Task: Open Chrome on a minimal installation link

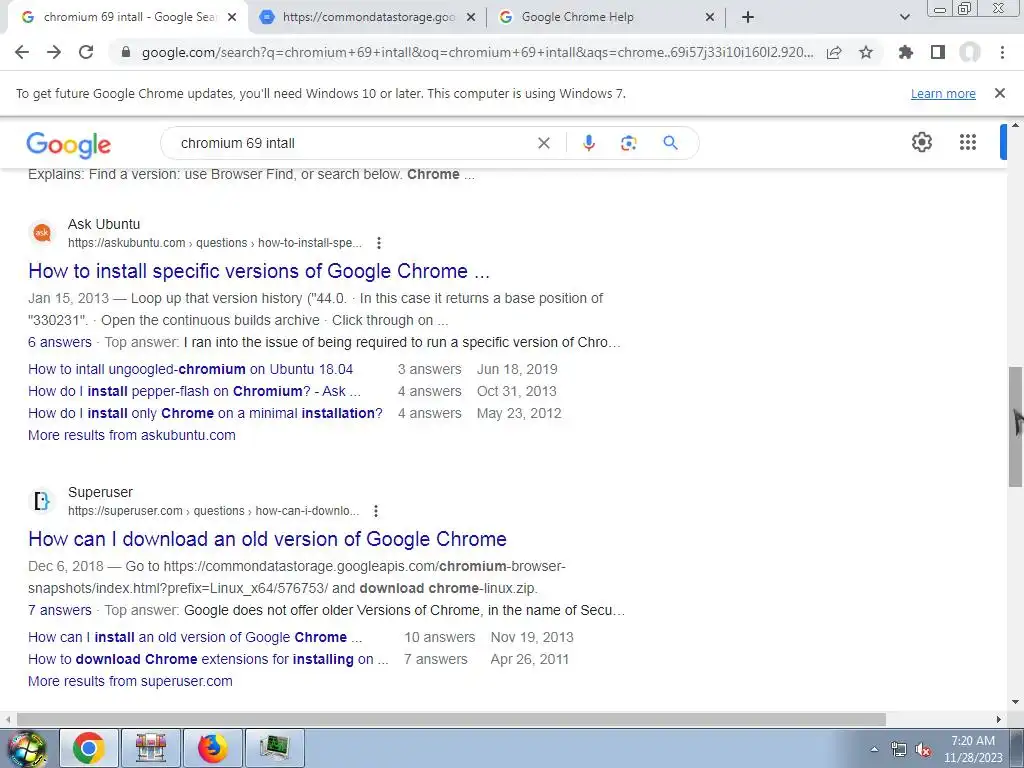Action: pos(205,413)
